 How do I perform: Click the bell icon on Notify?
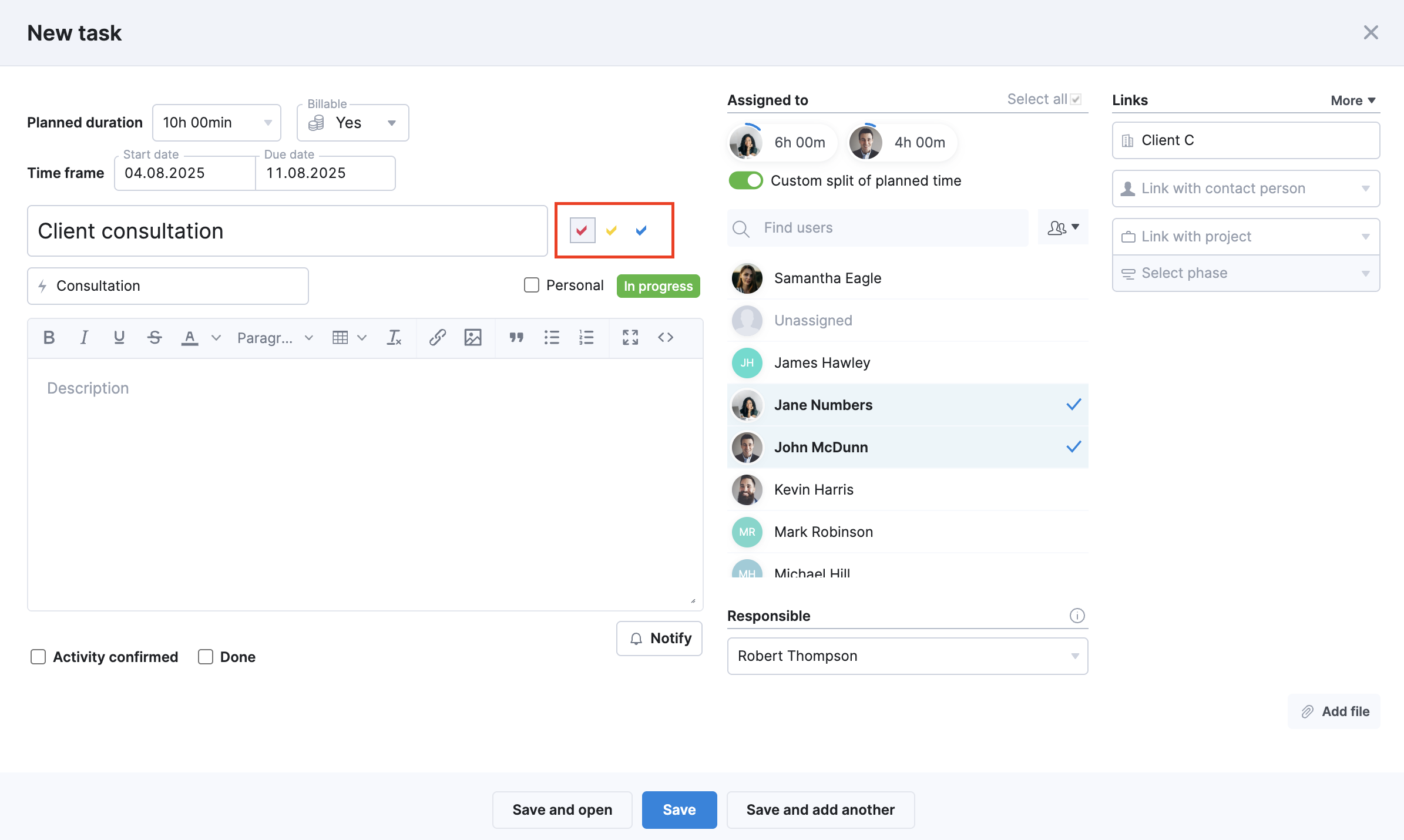coord(636,639)
